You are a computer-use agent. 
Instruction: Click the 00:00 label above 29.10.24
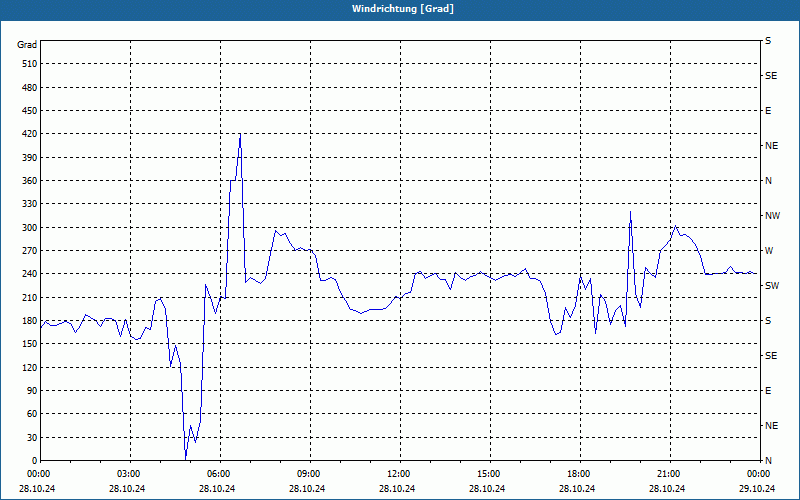[x=759, y=474]
